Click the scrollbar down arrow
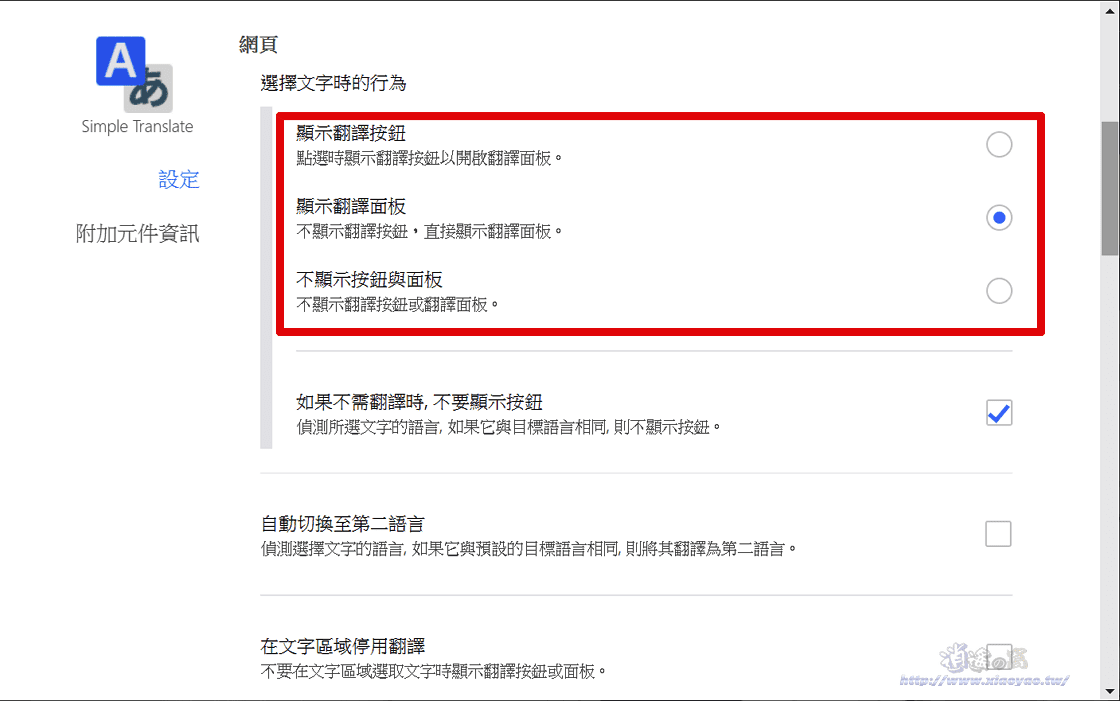Image resolution: width=1120 pixels, height=701 pixels. (x=1110, y=692)
